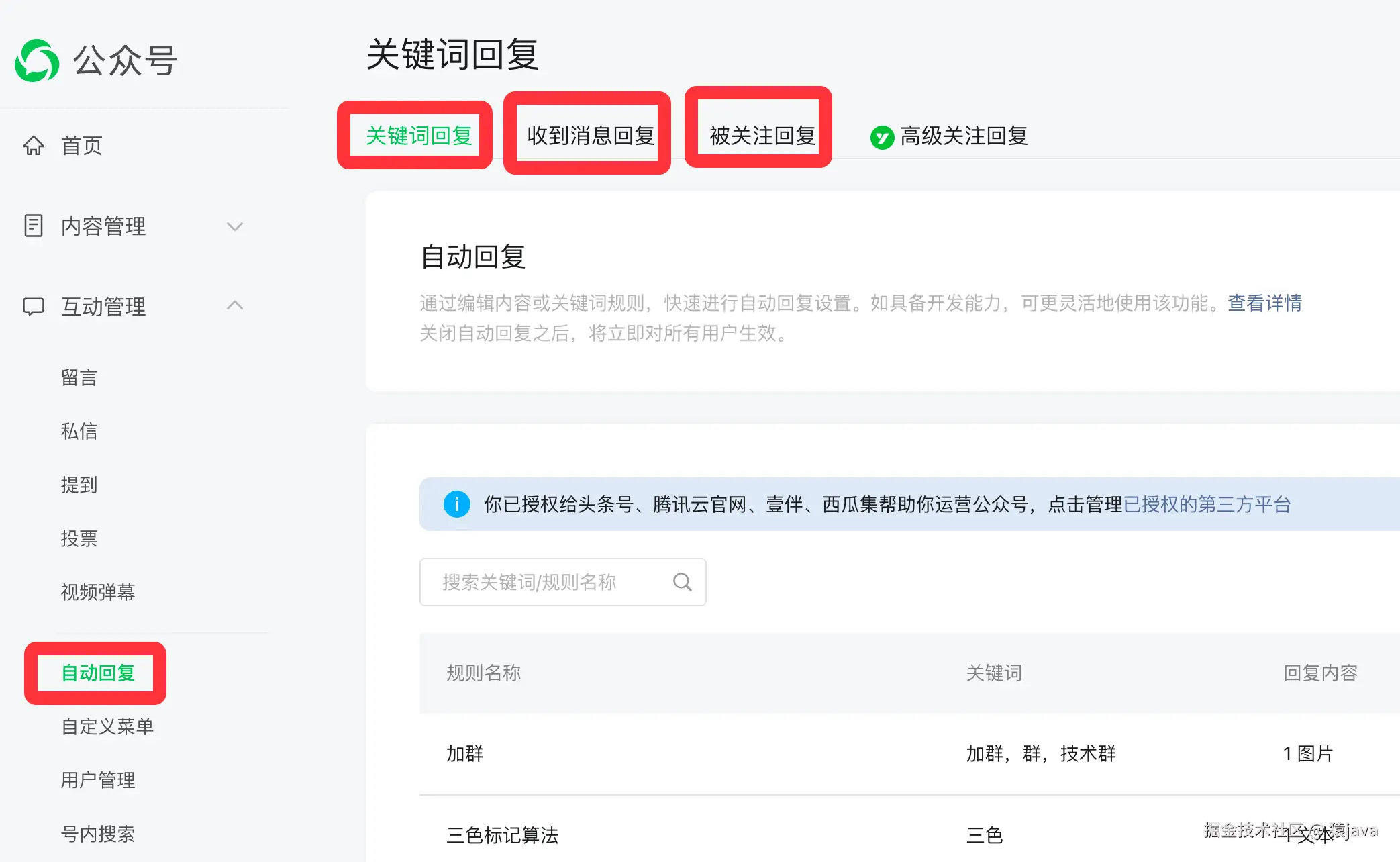Viewport: 1400px width, 862px height.
Task: Collapse the 互动管理 chevron arrow
Action: pyautogui.click(x=234, y=305)
